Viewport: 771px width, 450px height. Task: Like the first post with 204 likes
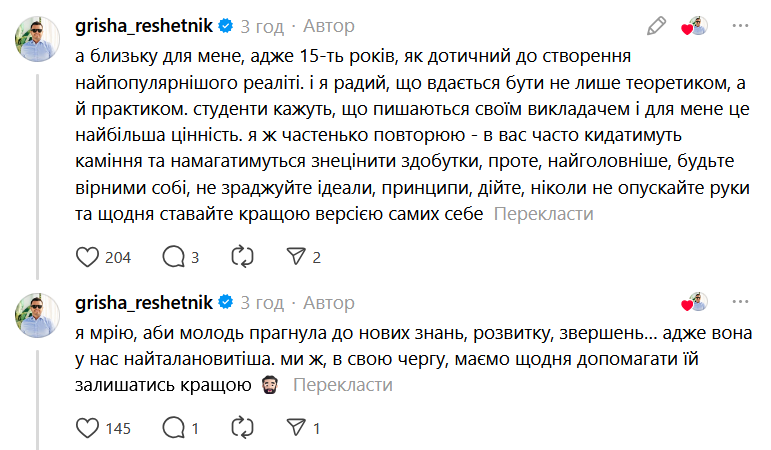[x=88, y=257]
